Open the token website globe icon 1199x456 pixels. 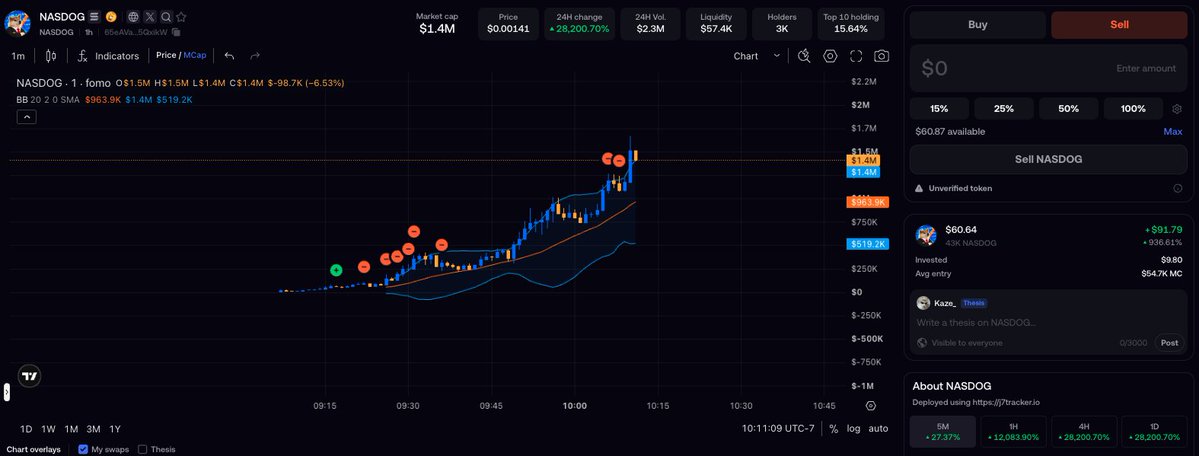point(134,16)
